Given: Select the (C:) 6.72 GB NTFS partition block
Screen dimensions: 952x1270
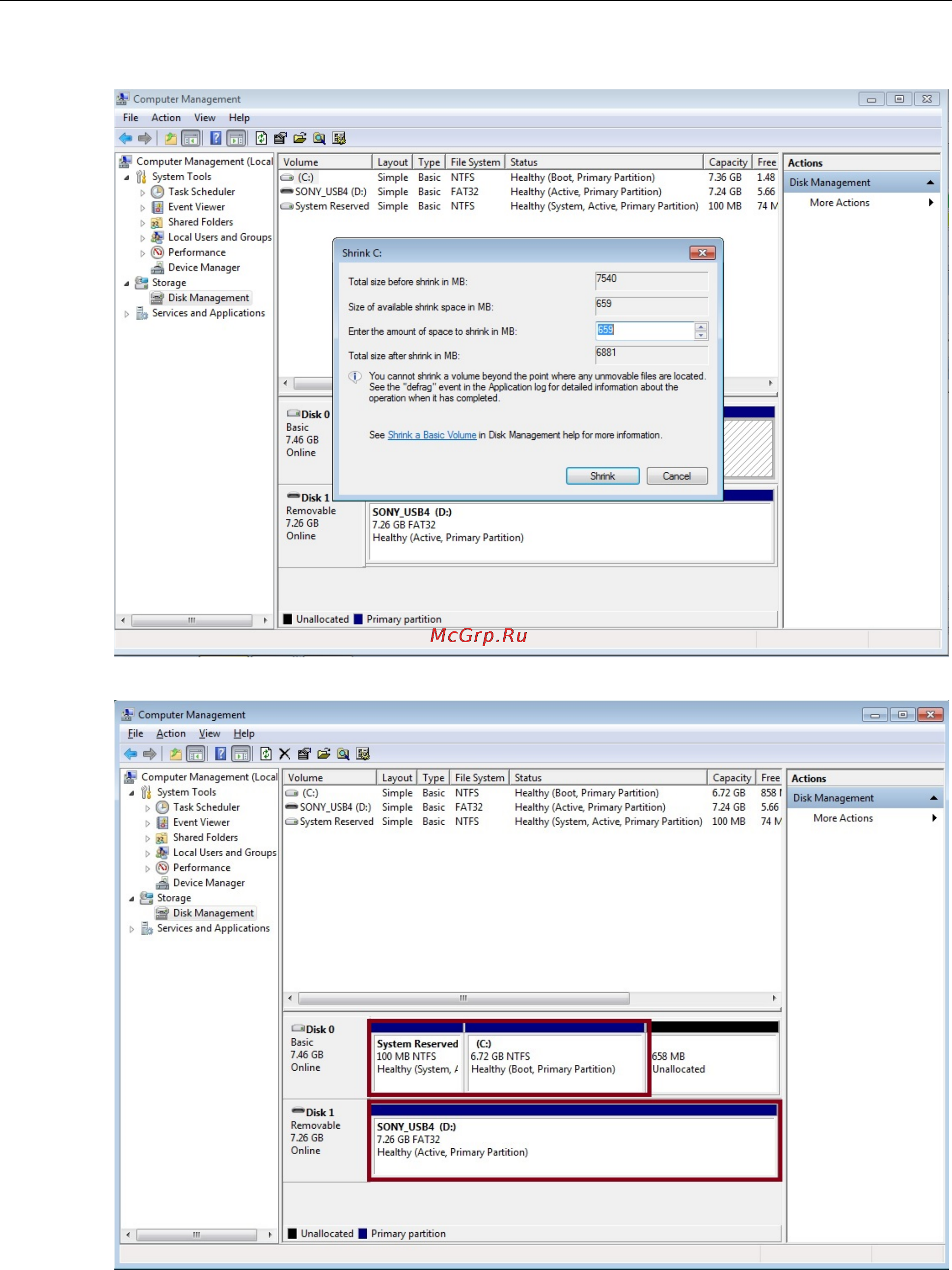Looking at the screenshot, I should pos(556,1058).
